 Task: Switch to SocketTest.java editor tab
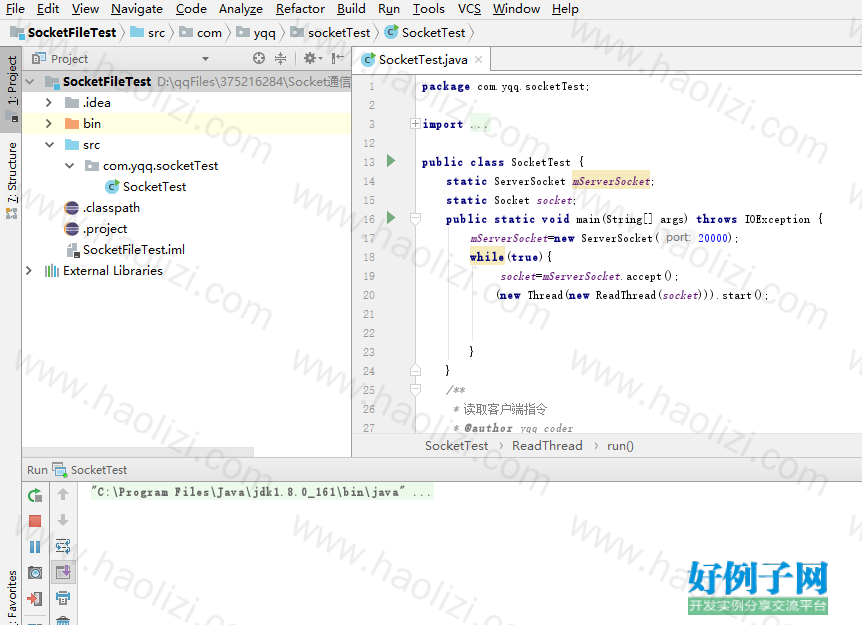tap(422, 59)
